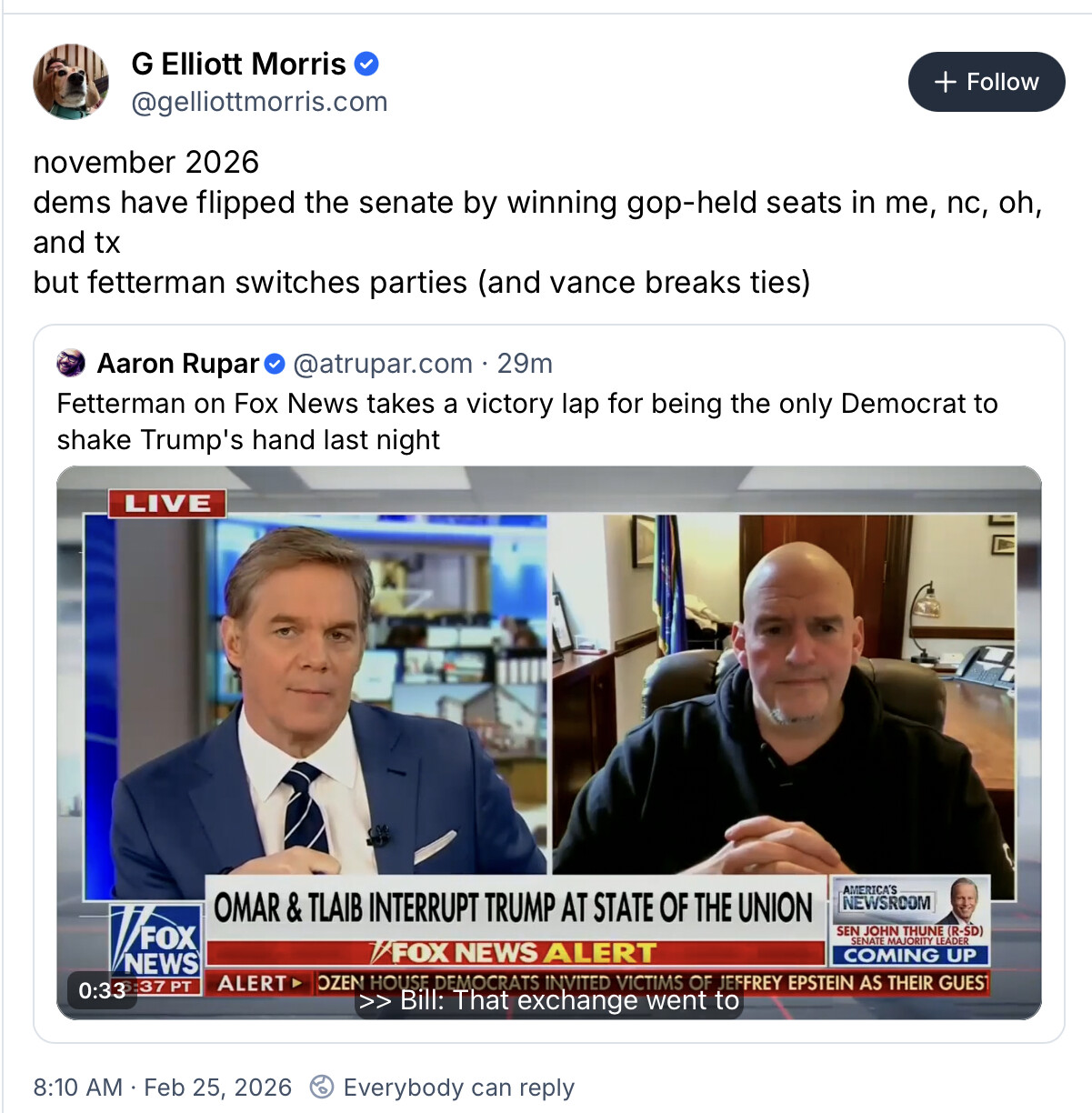Open the @gelliottmorris.com handle
The height and width of the screenshot is (1113, 1092).
pyautogui.click(x=259, y=102)
